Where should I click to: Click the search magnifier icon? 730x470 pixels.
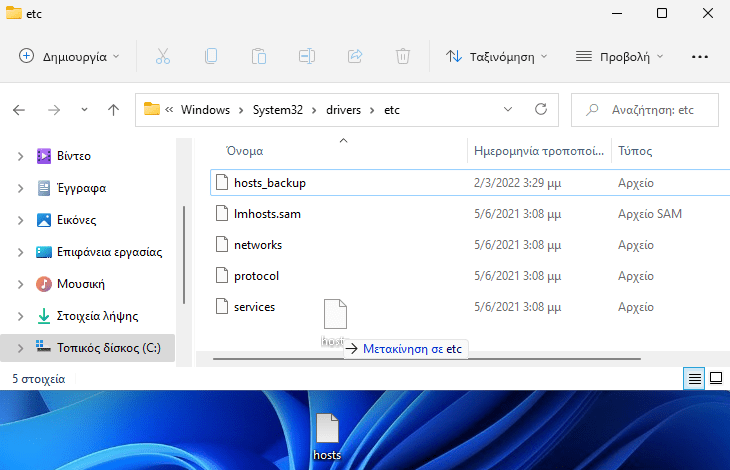tap(592, 110)
